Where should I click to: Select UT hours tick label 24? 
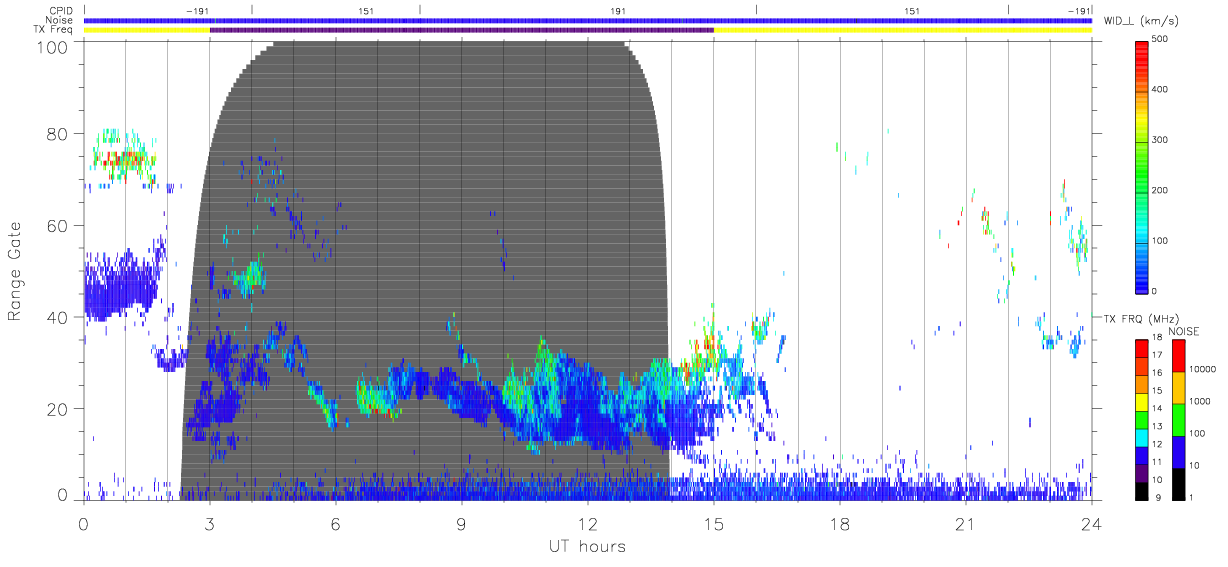1091,523
